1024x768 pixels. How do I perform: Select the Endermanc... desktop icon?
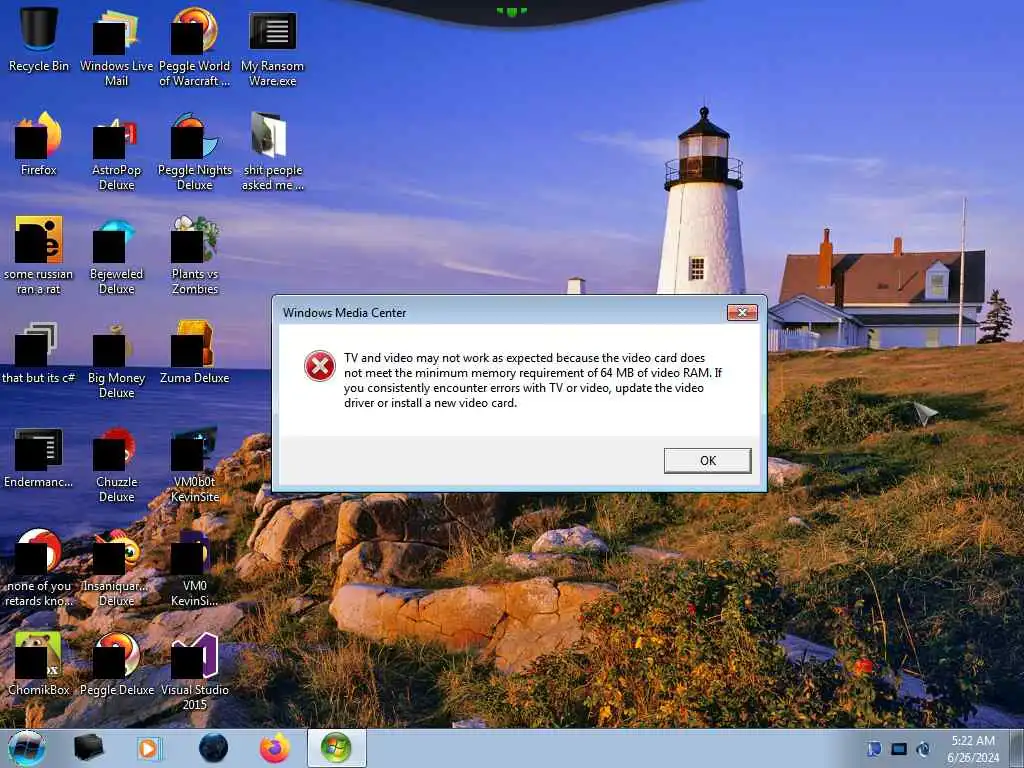tap(39, 457)
